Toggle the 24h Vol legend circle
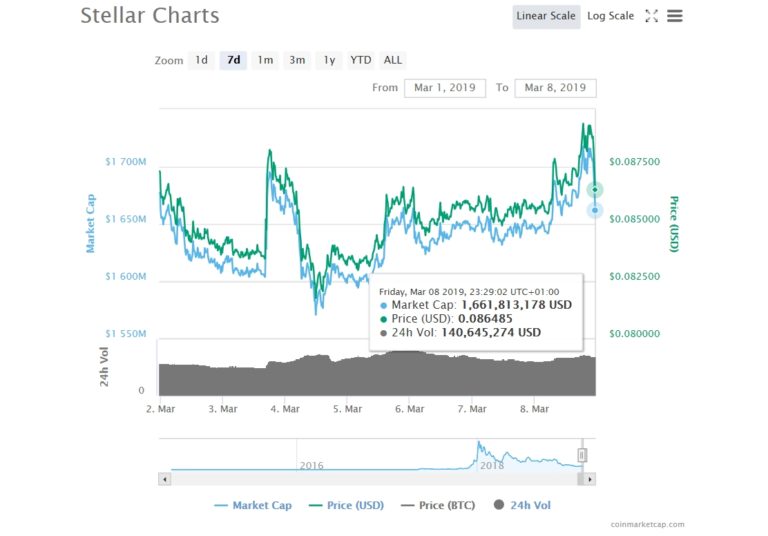Screen dimensions: 768x536 tap(499, 505)
